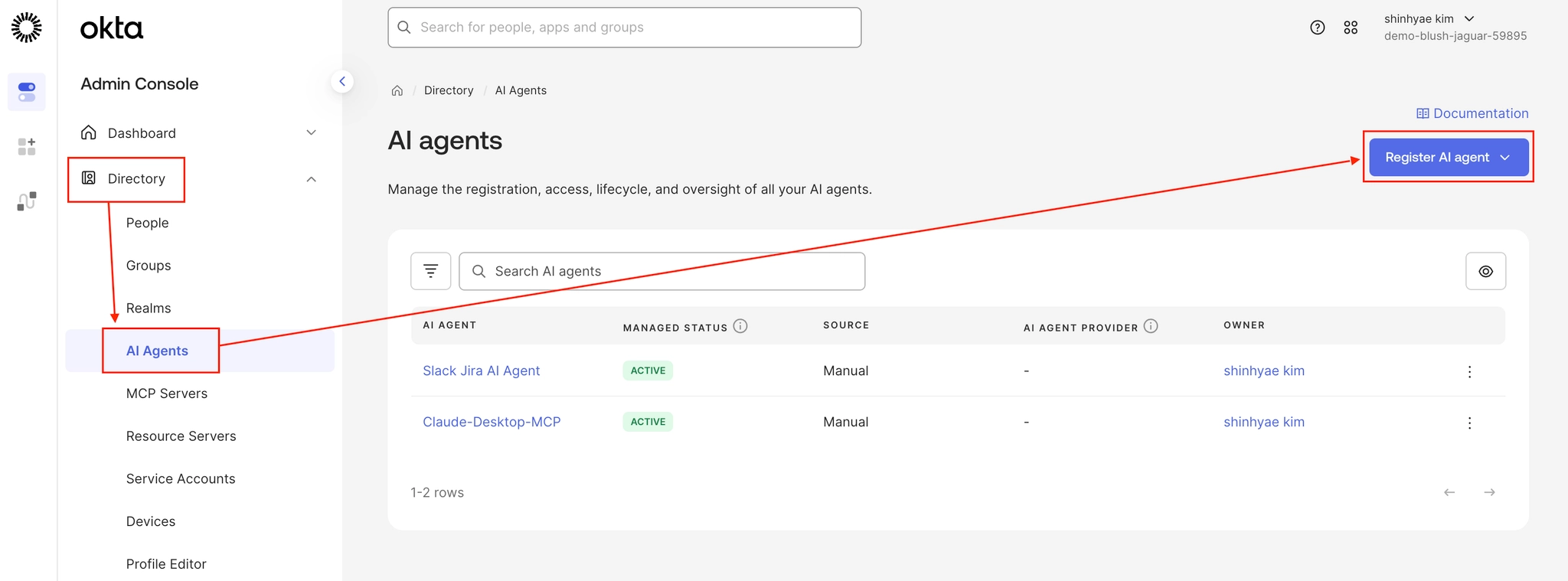Click the Dashboard home icon in sidebar
Image resolution: width=1568 pixels, height=581 pixels.
(x=89, y=132)
